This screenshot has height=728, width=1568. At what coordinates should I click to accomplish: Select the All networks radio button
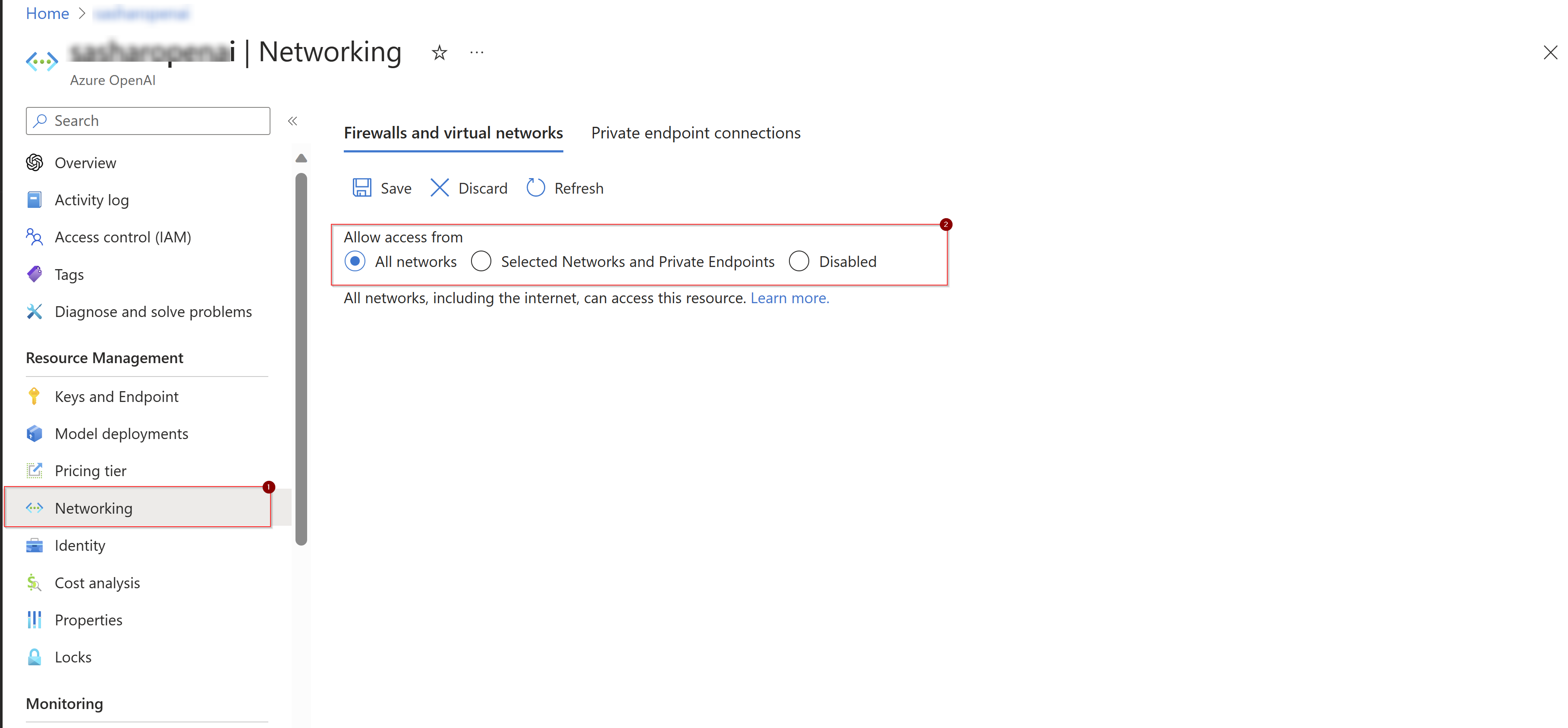pyautogui.click(x=355, y=261)
